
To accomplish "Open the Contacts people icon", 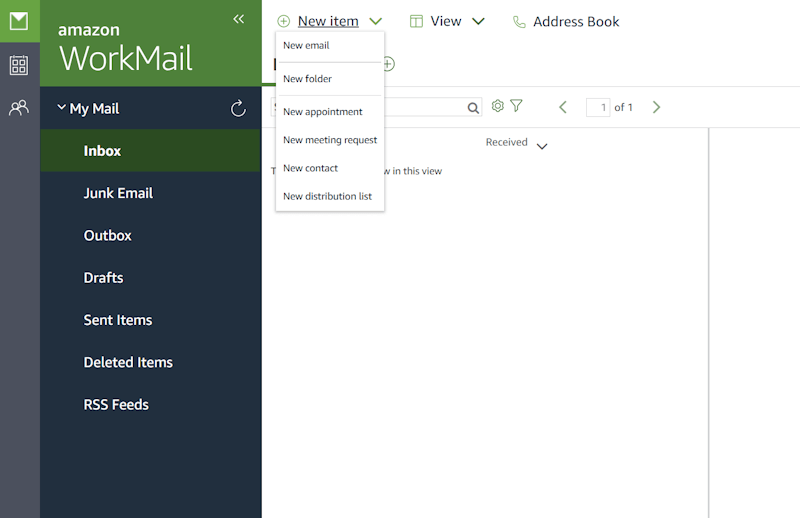I will click(19, 108).
